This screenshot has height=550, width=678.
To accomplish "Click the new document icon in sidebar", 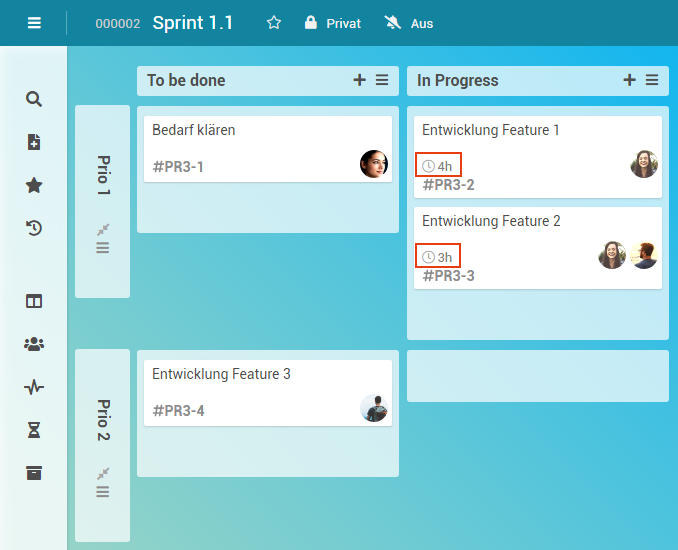I will [x=34, y=142].
